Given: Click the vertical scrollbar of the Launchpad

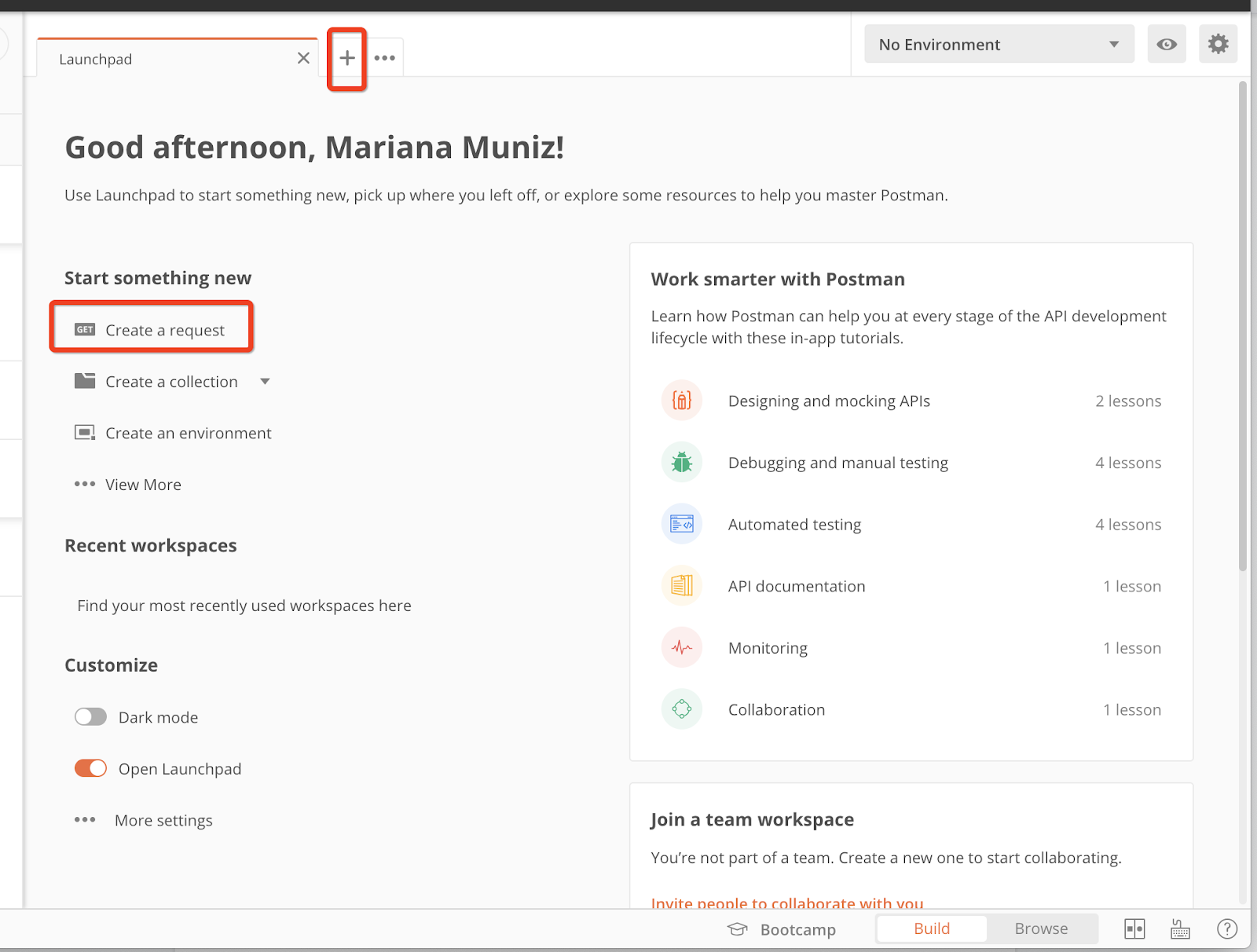Looking at the screenshot, I should click(1243, 326).
